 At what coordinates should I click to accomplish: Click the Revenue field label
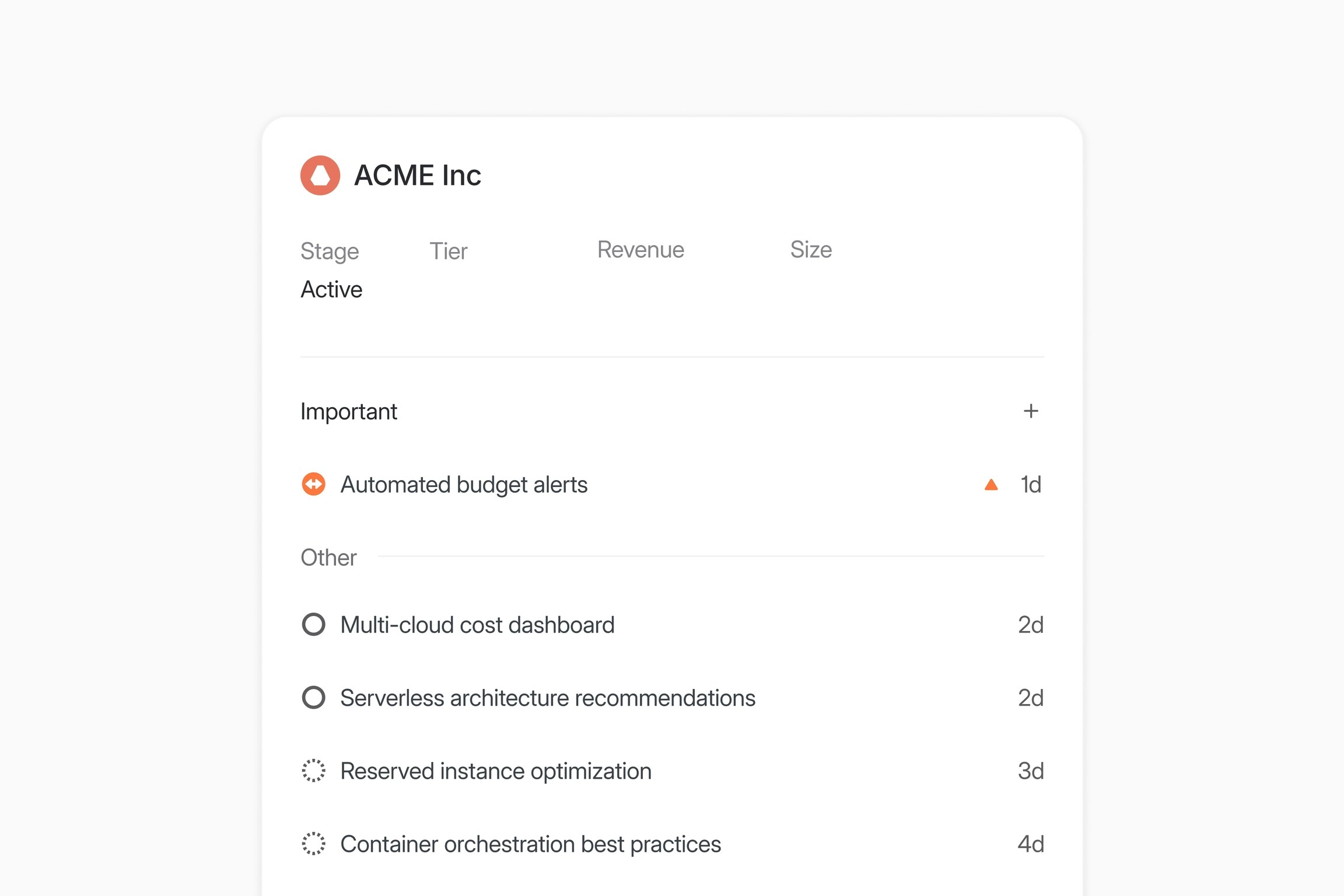tap(640, 250)
